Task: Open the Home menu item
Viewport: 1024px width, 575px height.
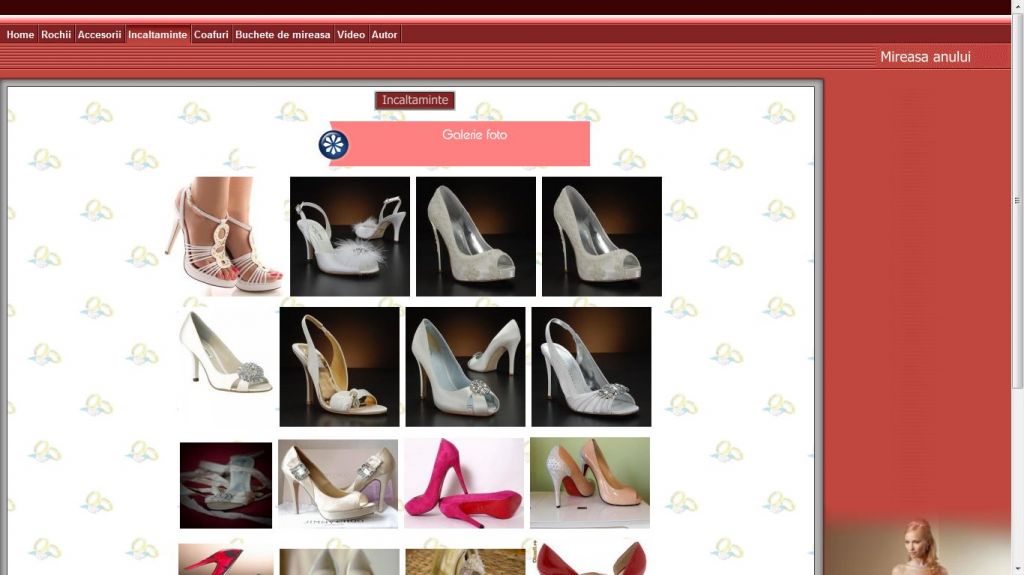Action: coord(20,35)
